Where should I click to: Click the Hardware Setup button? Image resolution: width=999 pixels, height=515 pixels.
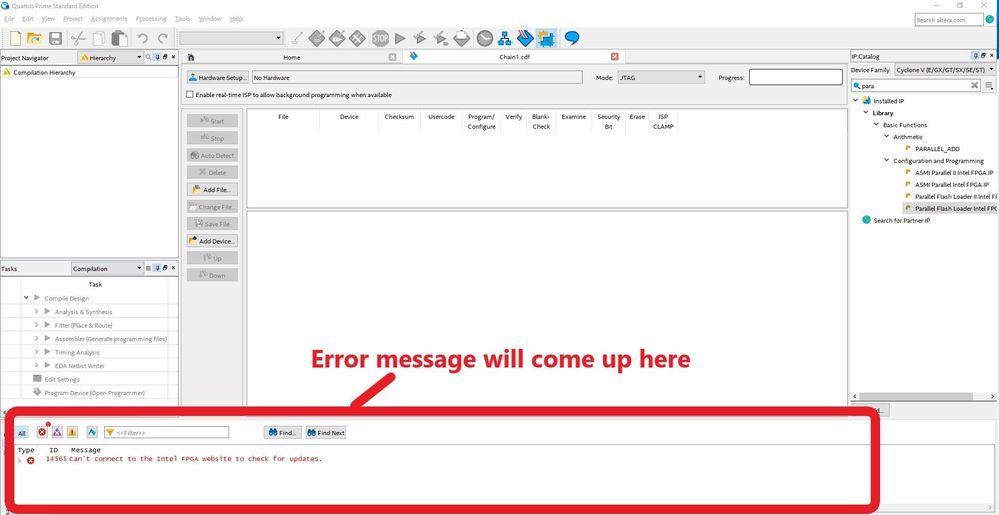coord(217,77)
